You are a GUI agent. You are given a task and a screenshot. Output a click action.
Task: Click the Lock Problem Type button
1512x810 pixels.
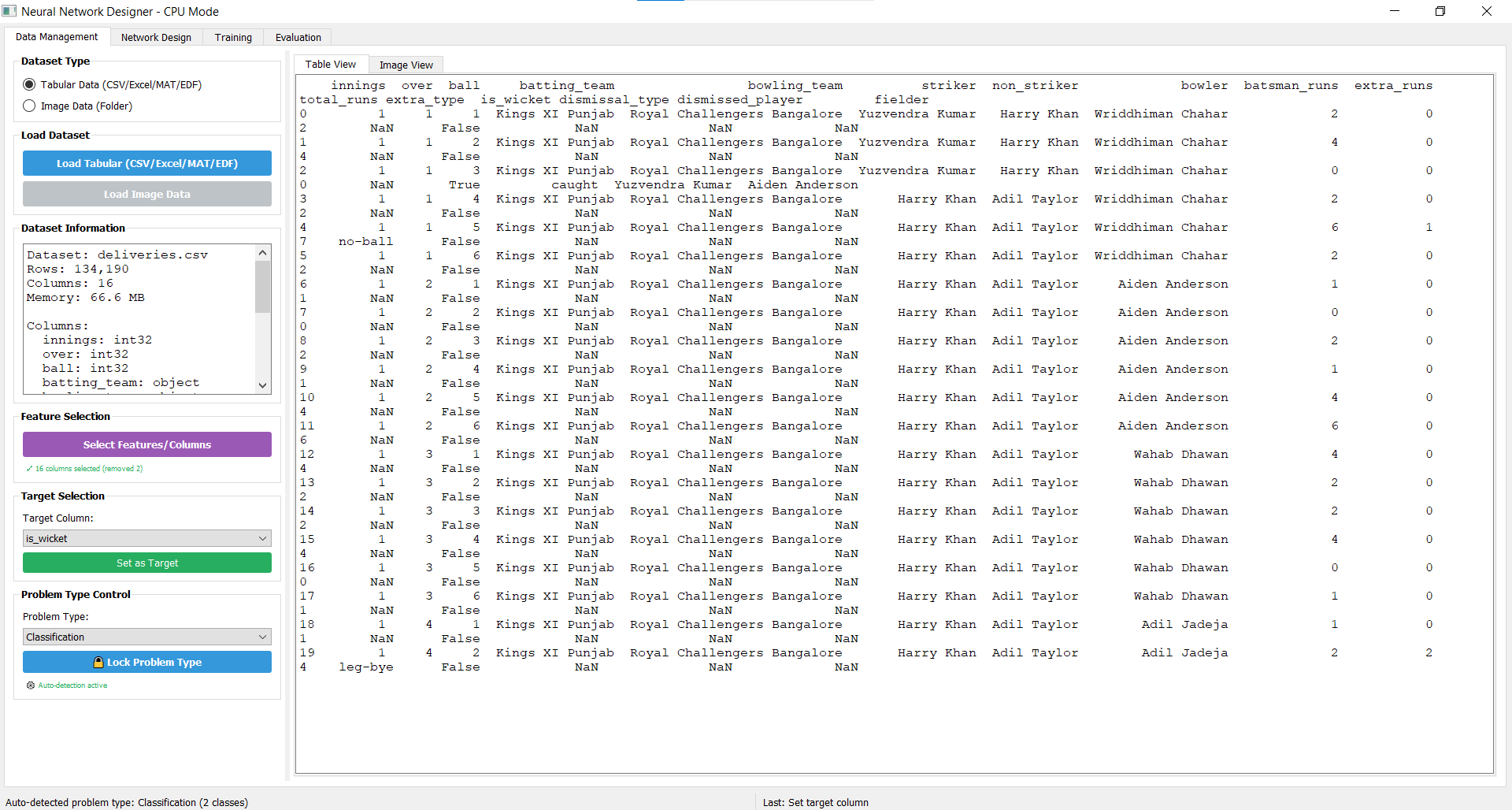[x=147, y=662]
